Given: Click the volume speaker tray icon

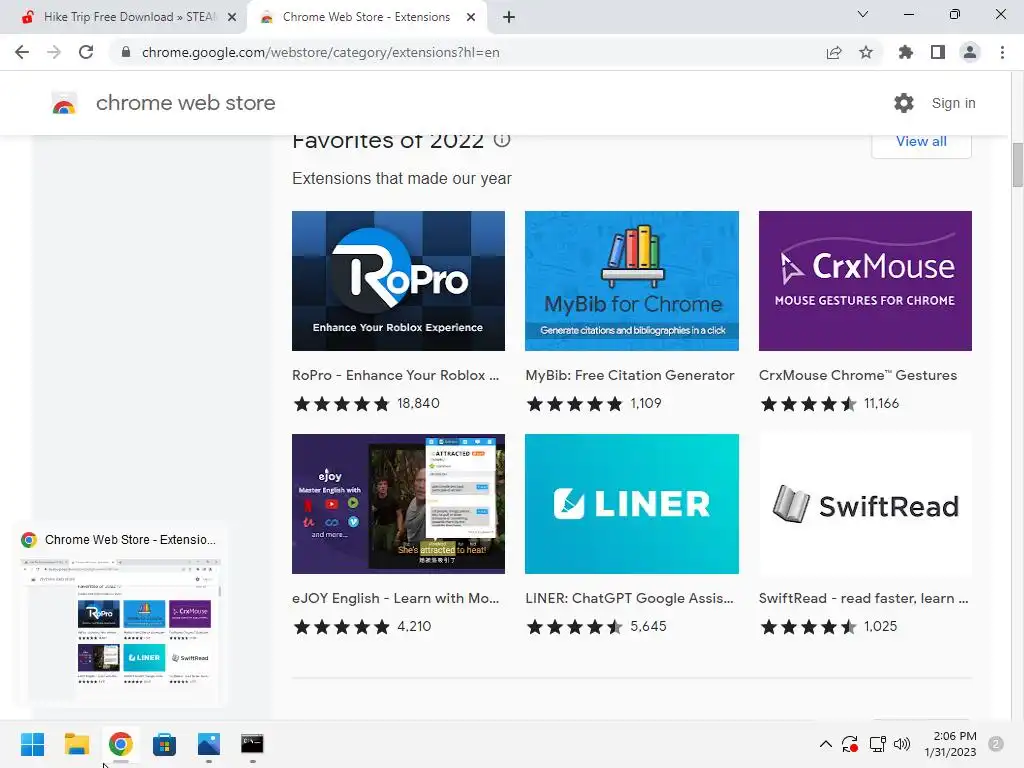Looking at the screenshot, I should point(902,744).
